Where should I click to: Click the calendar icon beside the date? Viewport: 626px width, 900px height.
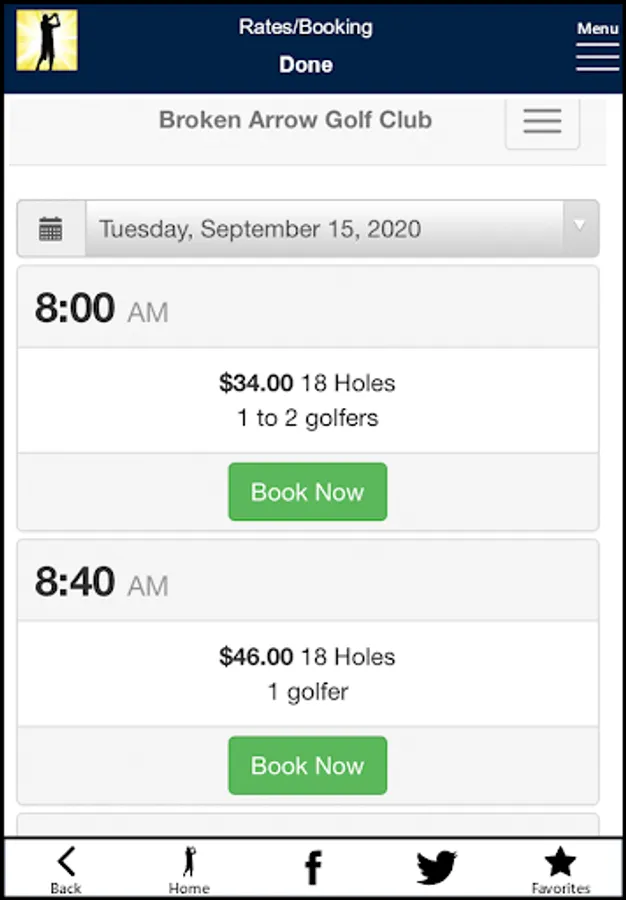coord(51,229)
